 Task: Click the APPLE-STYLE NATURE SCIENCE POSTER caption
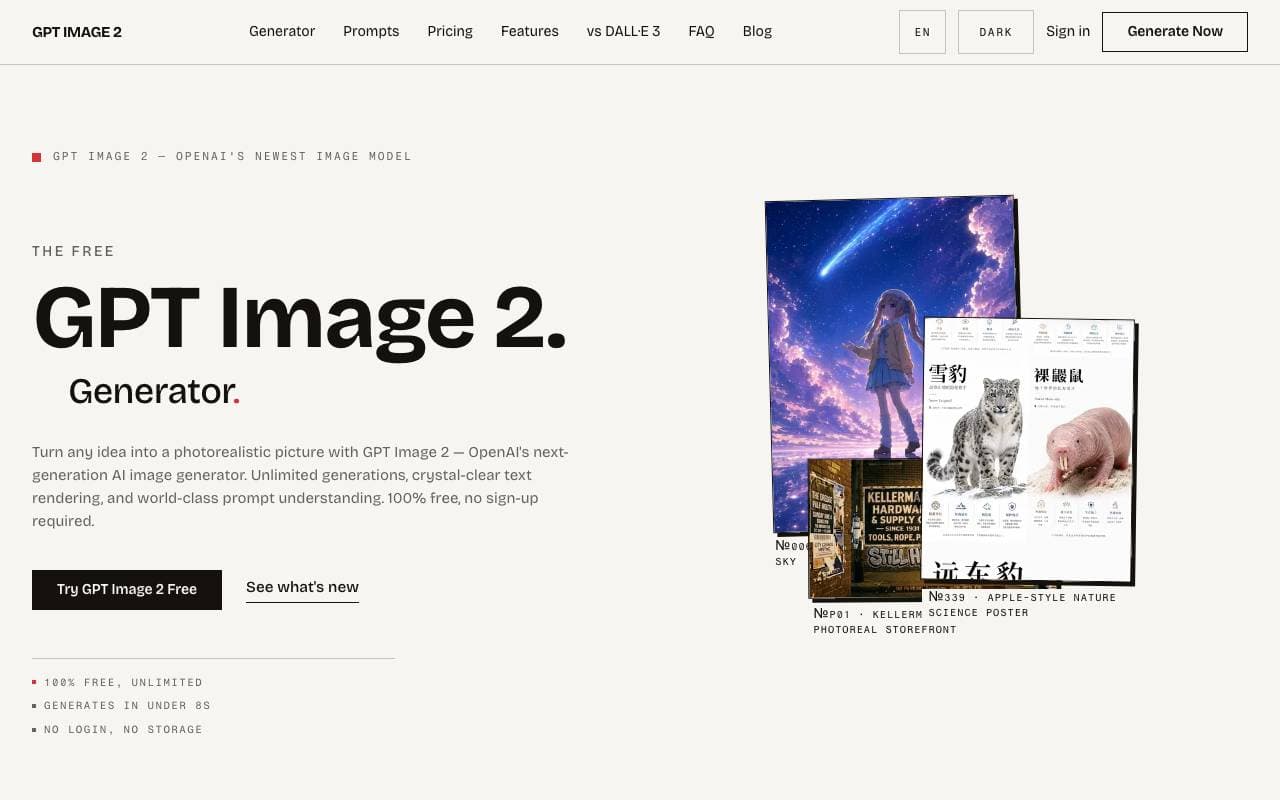click(1022, 605)
